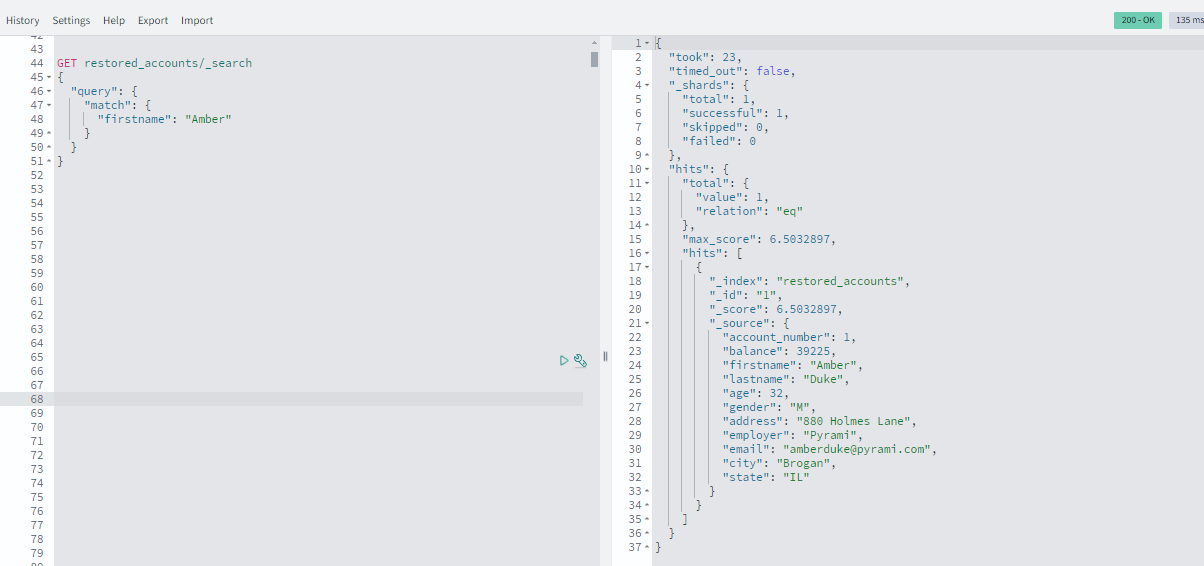Click the amberduke@pyrami.com email line
Viewport: 1204px width, 566px height.
(829, 449)
